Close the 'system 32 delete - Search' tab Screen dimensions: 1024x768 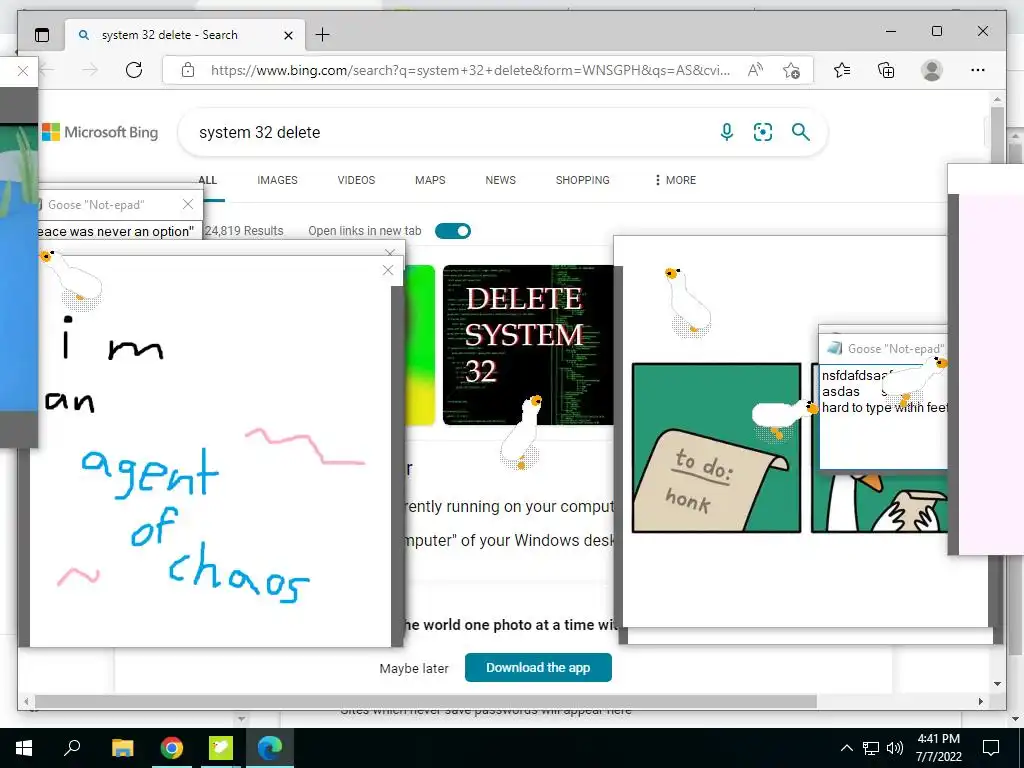tap(288, 35)
